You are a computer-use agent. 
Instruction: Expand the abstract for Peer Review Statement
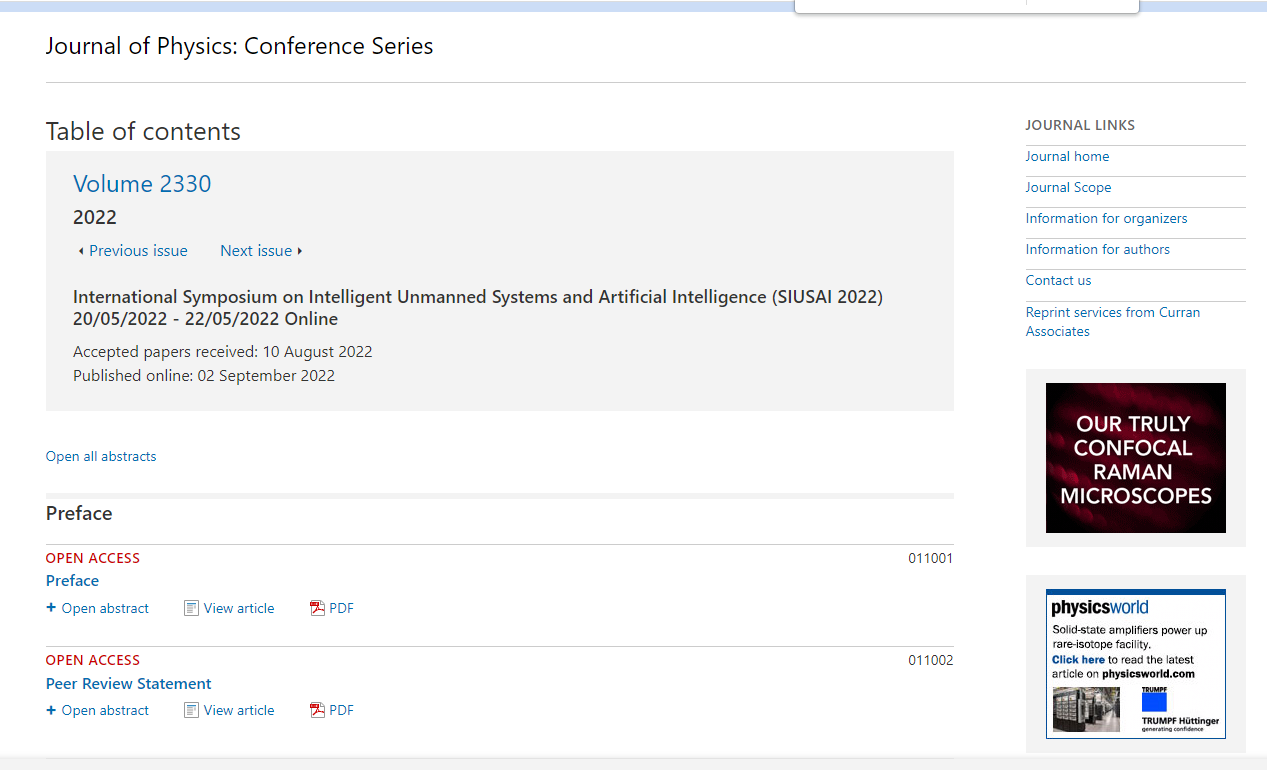97,710
